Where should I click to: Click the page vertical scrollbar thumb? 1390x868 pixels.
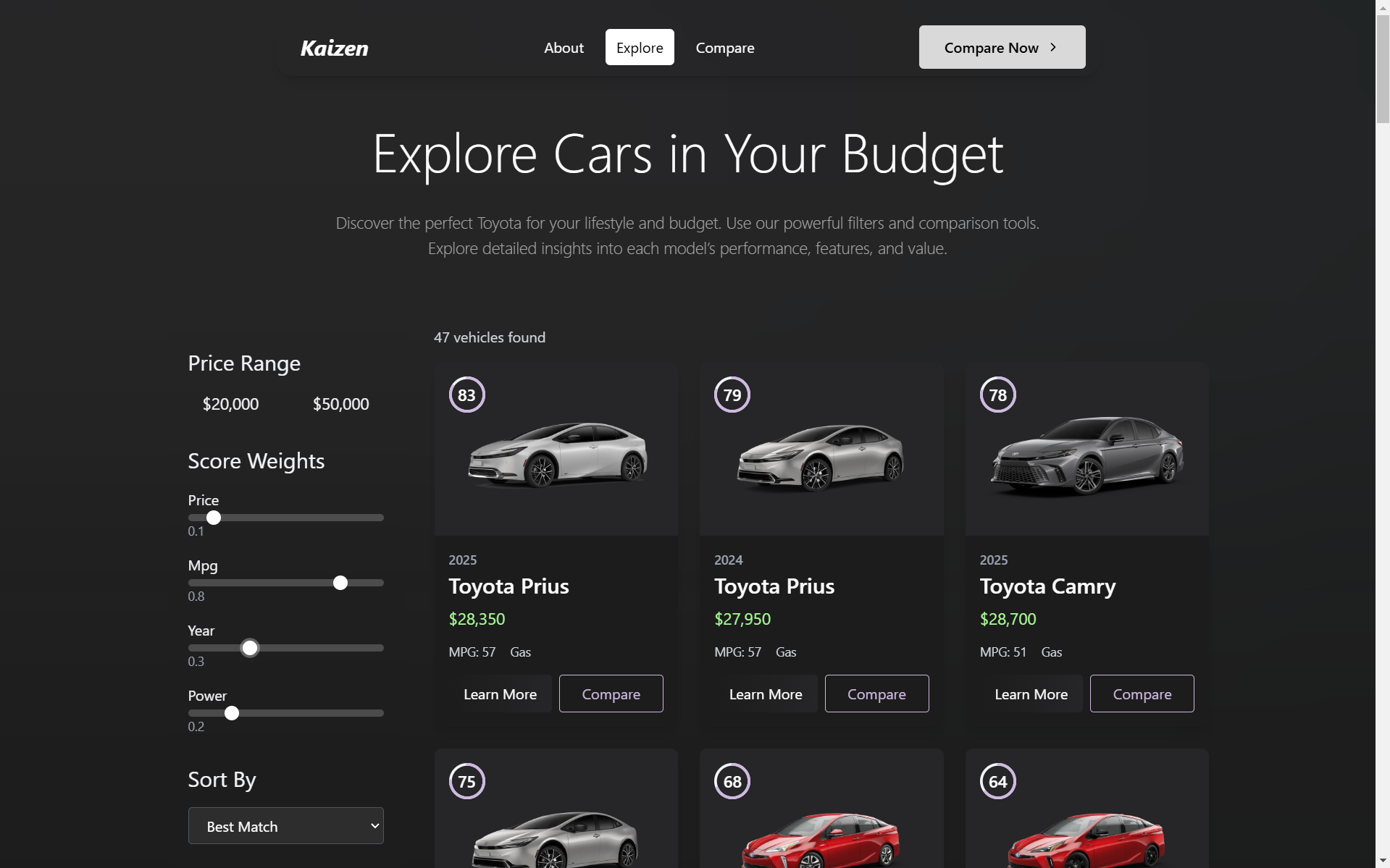1383,69
